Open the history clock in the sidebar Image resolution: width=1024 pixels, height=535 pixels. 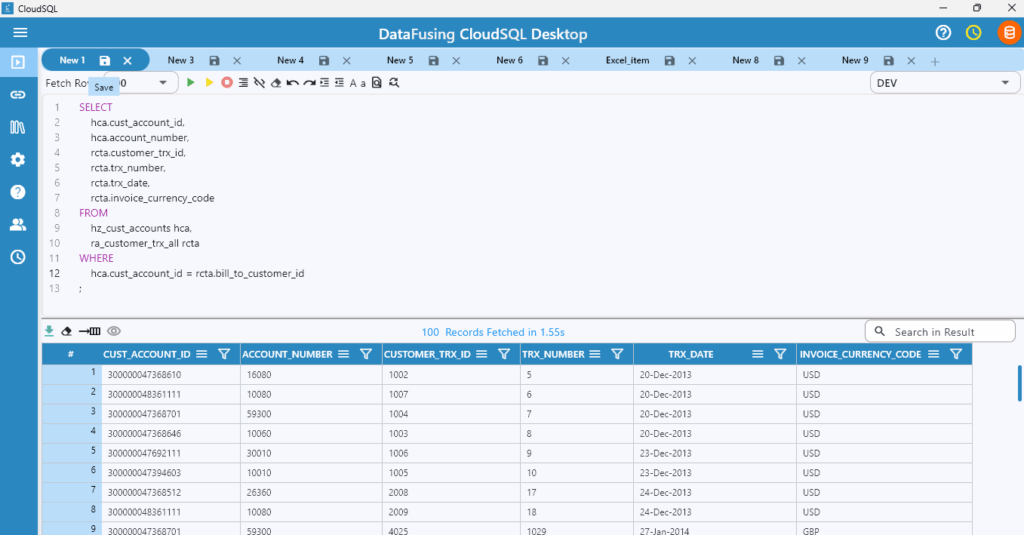click(18, 257)
